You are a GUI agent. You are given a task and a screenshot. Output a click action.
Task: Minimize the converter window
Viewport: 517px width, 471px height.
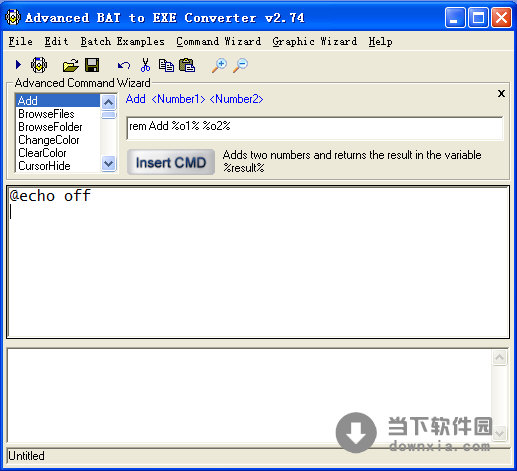pyautogui.click(x=455, y=18)
